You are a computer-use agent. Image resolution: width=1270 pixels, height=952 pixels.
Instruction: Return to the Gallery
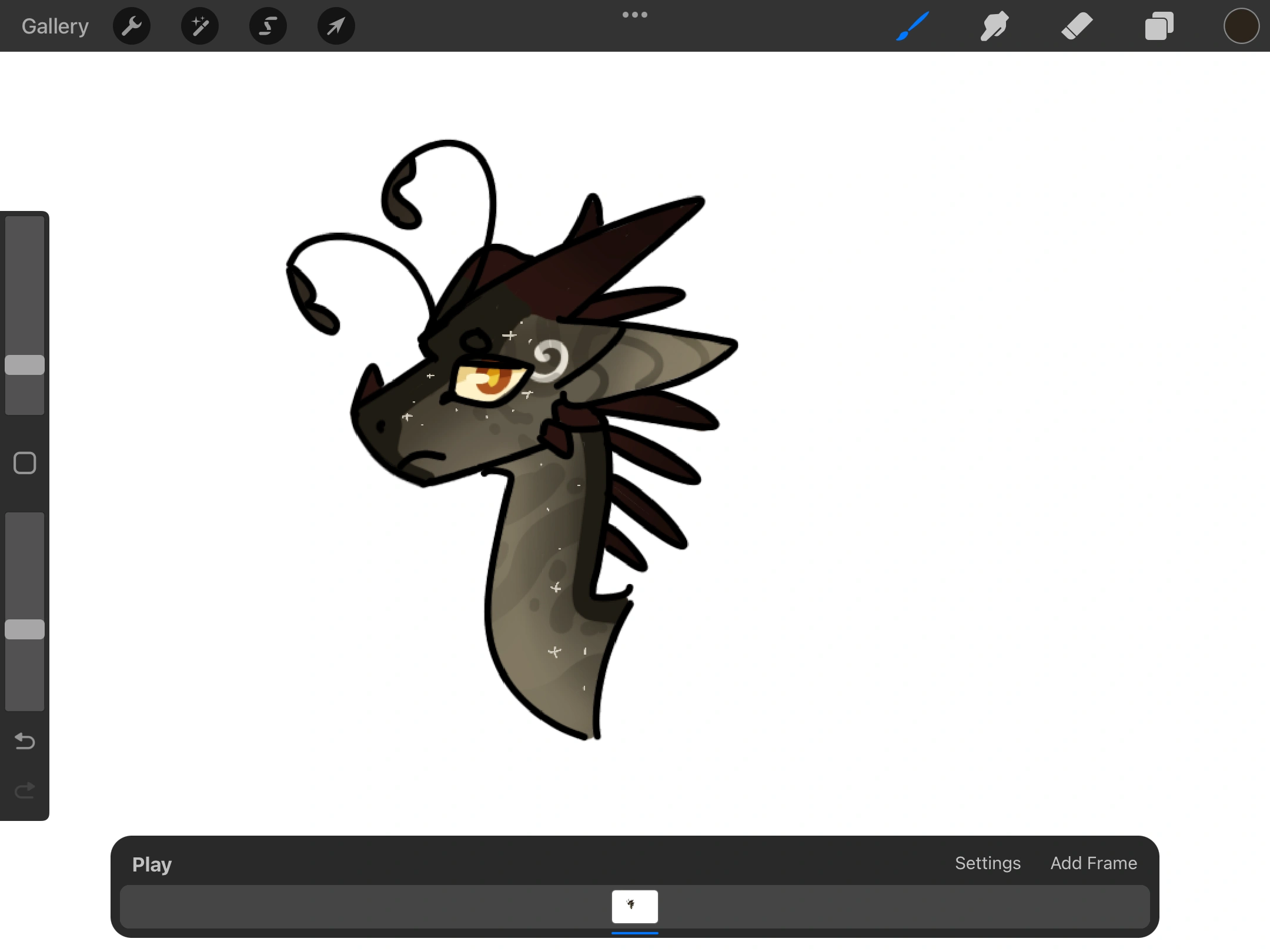(x=55, y=26)
